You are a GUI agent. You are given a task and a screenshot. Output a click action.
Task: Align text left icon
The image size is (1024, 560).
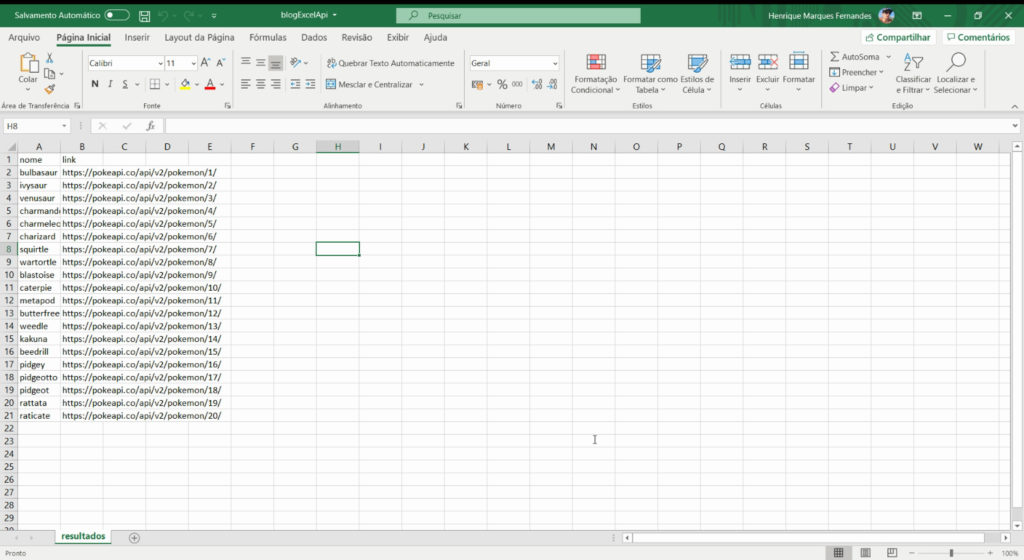click(x=246, y=84)
